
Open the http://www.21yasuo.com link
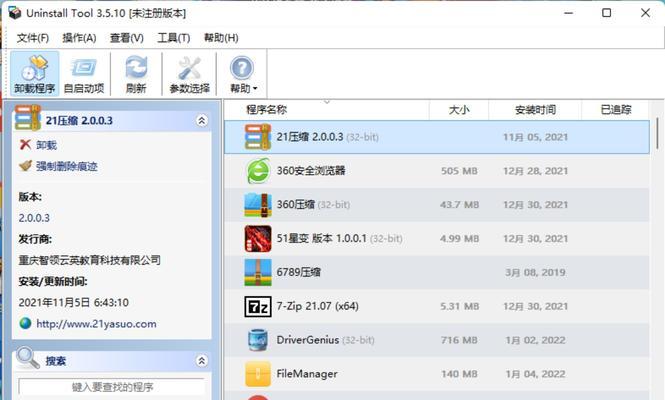pyautogui.click(x=96, y=324)
